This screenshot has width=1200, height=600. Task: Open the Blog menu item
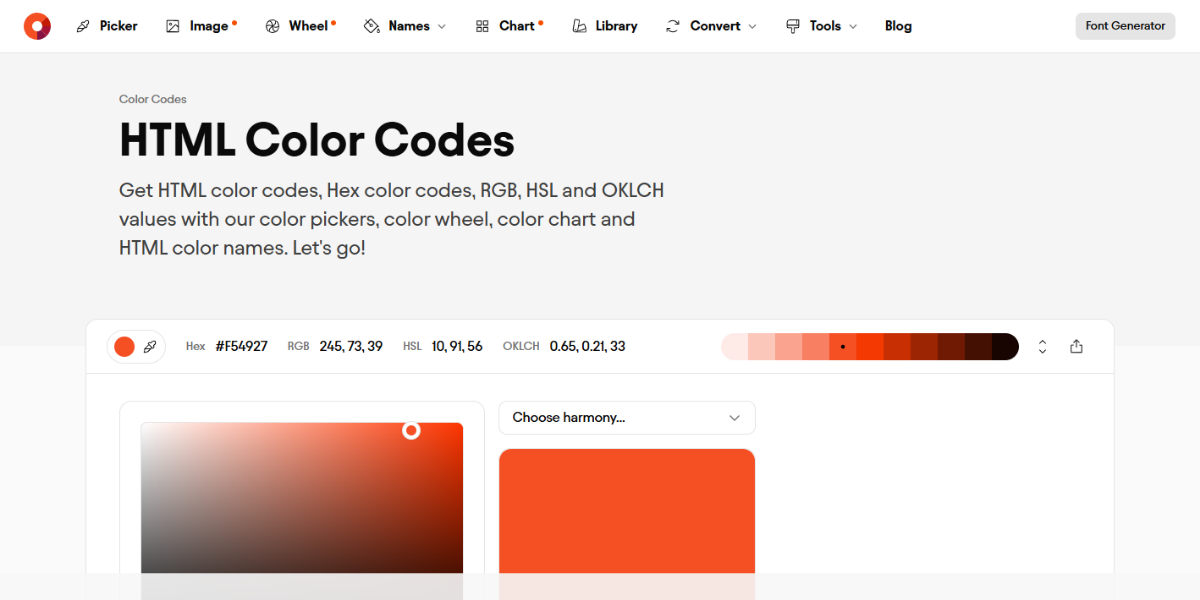[897, 25]
